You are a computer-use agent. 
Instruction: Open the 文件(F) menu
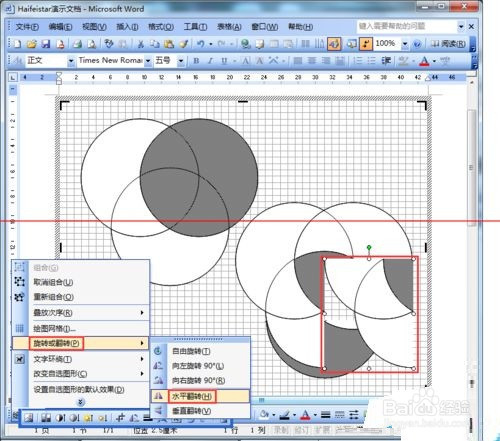(27, 27)
